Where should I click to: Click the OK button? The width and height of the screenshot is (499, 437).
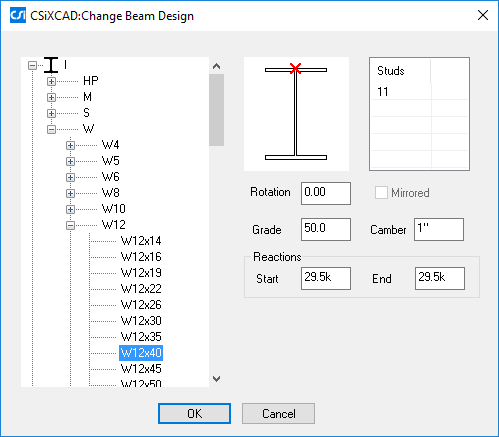pos(194,414)
